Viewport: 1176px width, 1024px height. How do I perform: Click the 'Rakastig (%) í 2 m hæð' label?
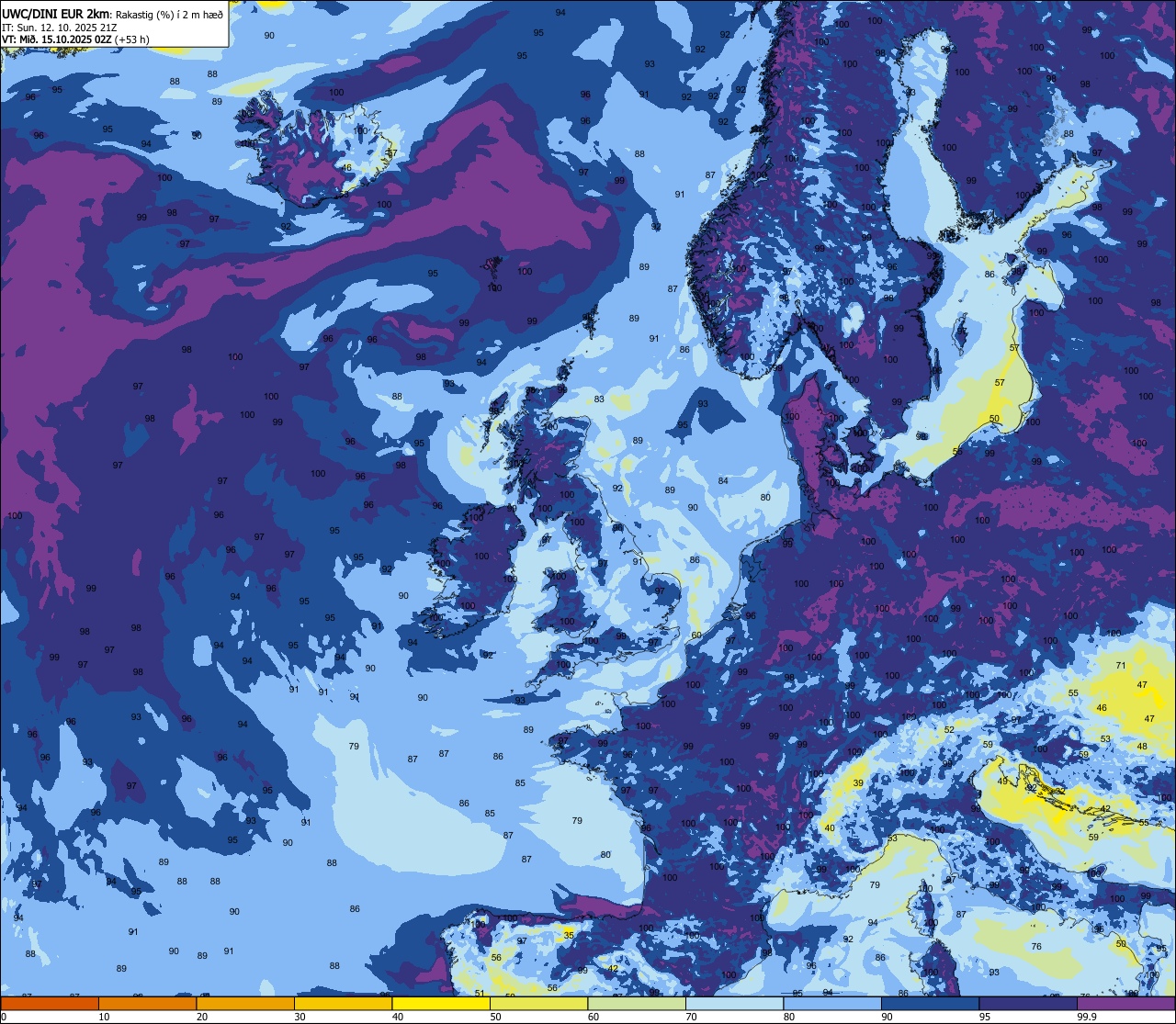coord(170,15)
